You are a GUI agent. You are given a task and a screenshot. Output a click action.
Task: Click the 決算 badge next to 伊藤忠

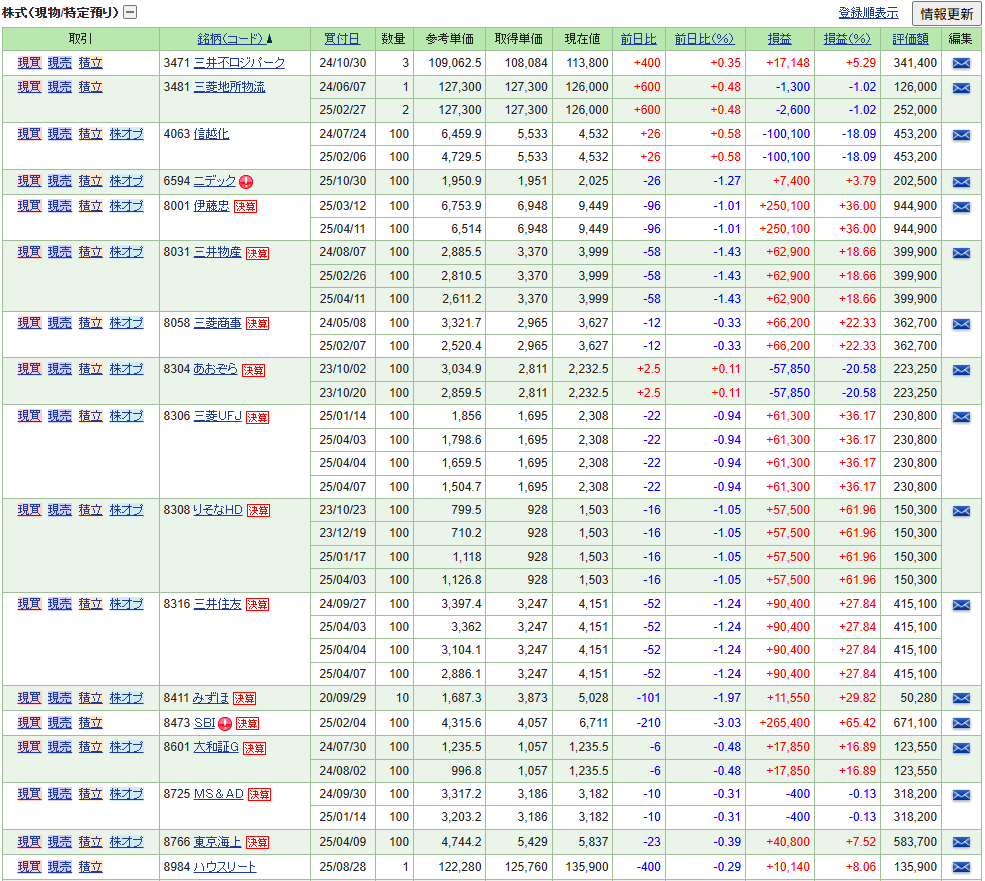click(x=245, y=207)
